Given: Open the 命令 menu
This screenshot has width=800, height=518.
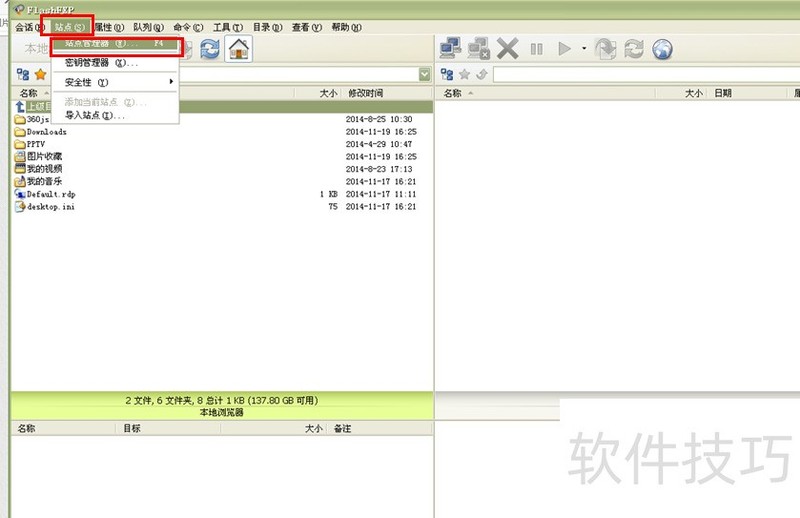Looking at the screenshot, I should click(x=188, y=27).
